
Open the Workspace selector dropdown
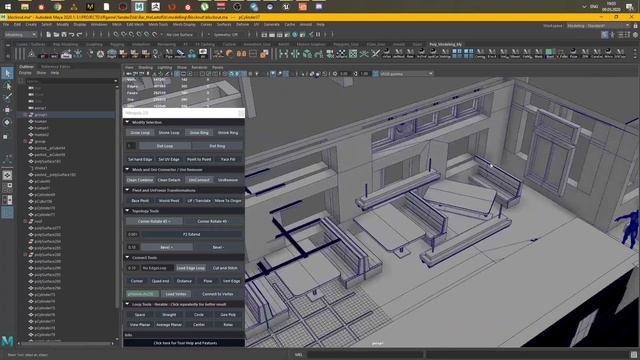(x=598, y=26)
